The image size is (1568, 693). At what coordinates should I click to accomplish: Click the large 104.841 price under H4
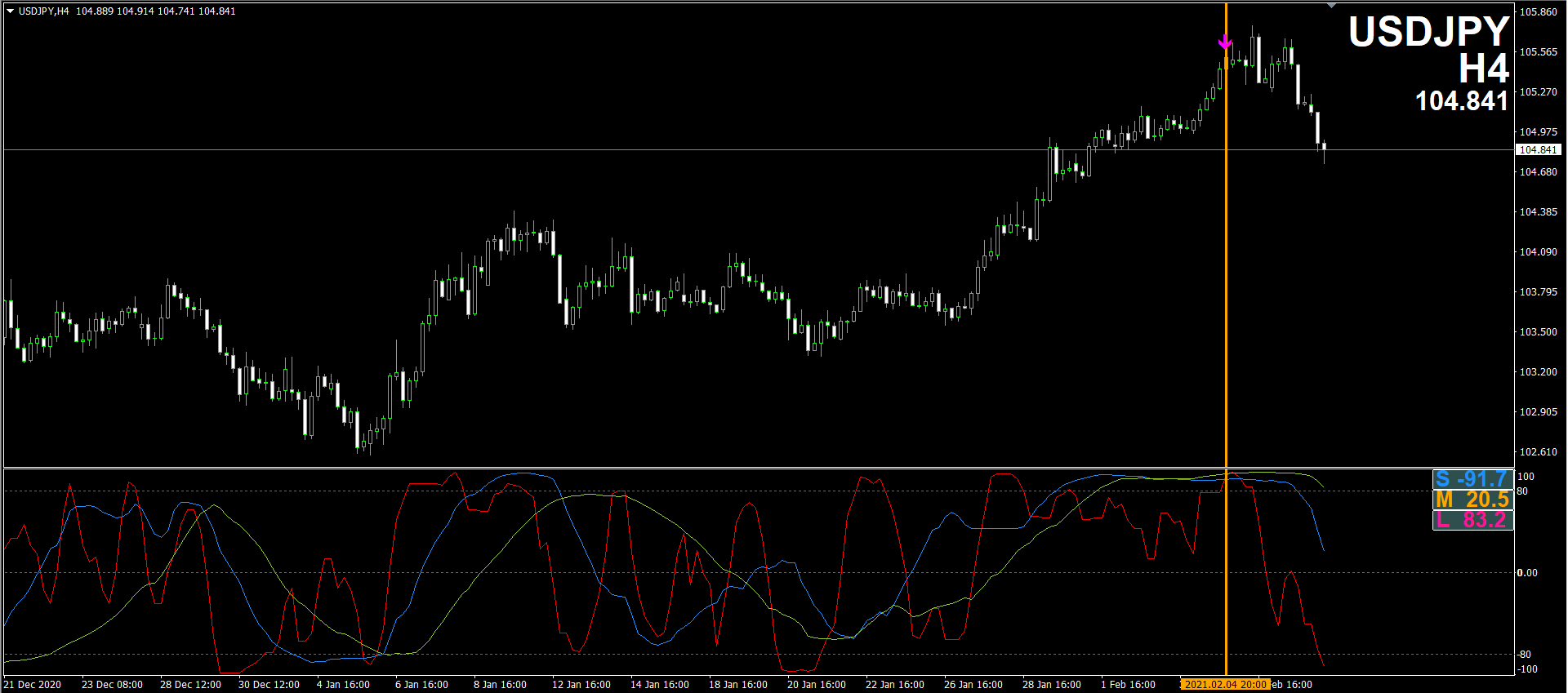pos(1462,101)
